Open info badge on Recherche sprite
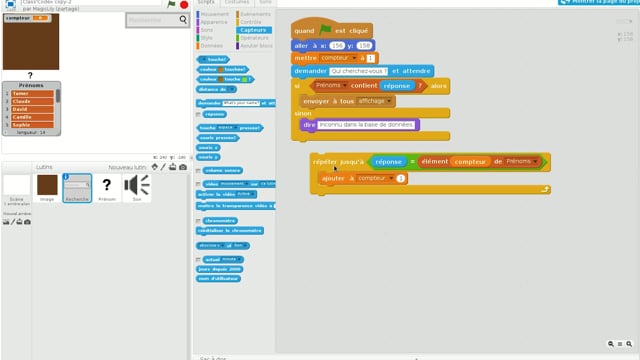Viewport: 640px width, 360px height. click(x=66, y=176)
